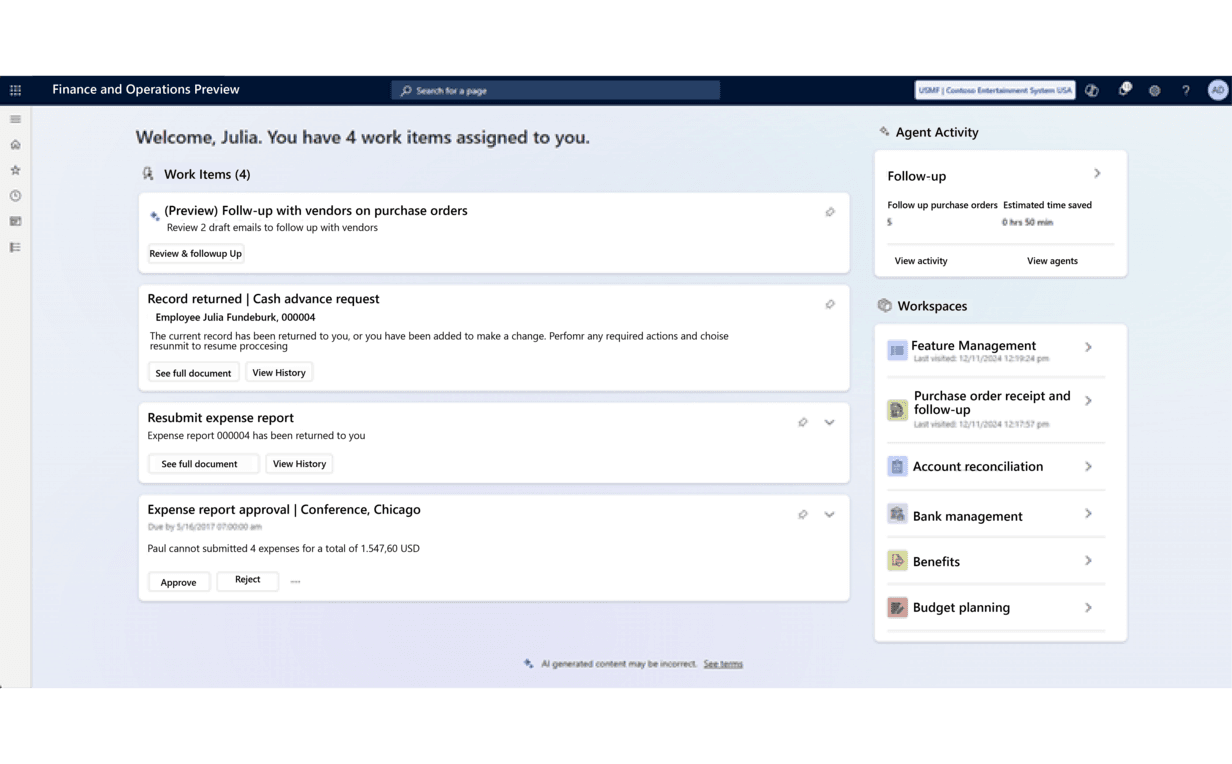Go to Home in left sidebar
1232x764 pixels.
tap(15, 145)
